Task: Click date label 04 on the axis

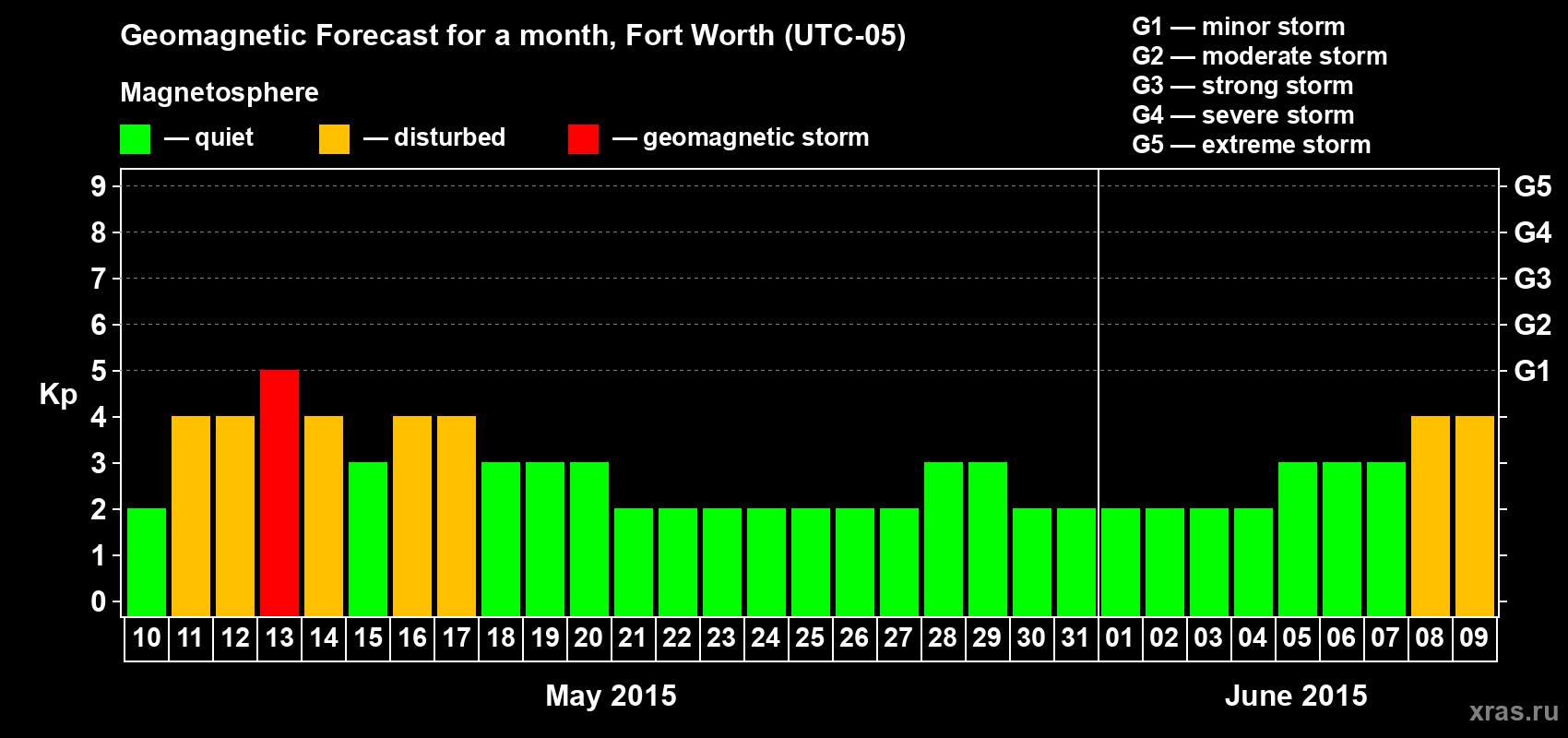Action: click(x=1253, y=637)
